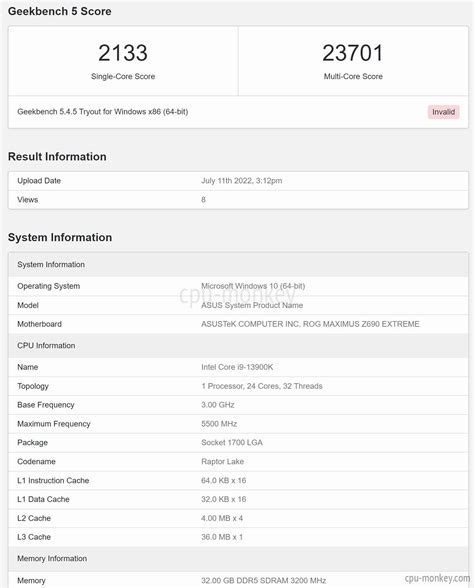Click the Invalid status badge

444,112
